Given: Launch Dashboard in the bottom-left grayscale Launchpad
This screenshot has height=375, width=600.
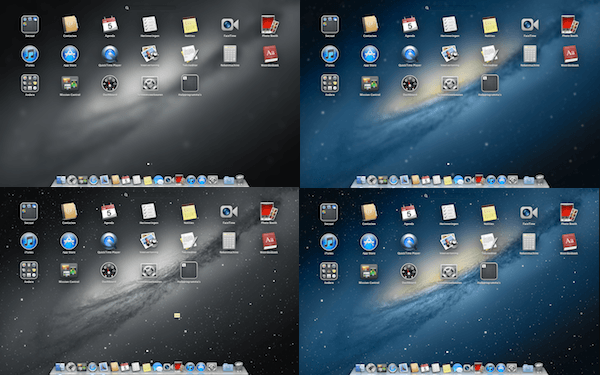Looking at the screenshot, I should (109, 271).
